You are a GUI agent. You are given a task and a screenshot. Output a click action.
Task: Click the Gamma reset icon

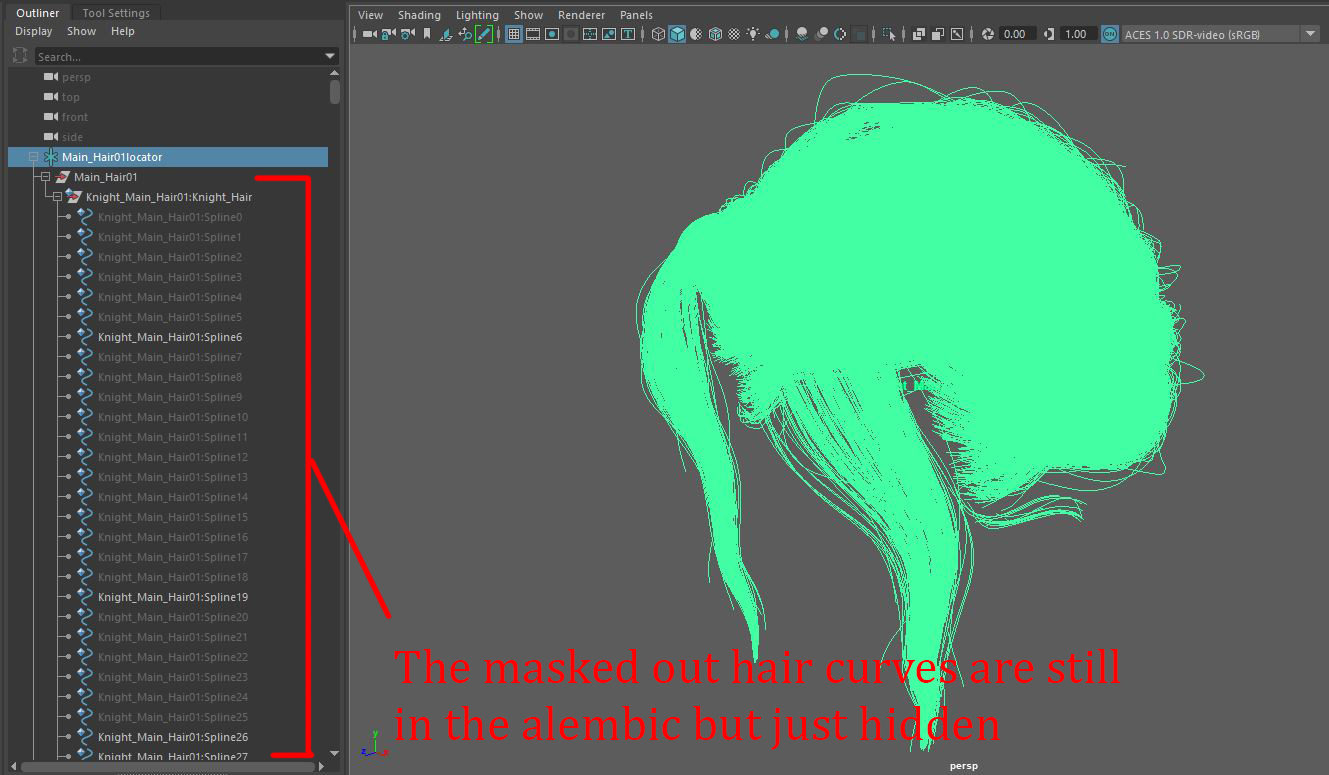pyautogui.click(x=1049, y=34)
